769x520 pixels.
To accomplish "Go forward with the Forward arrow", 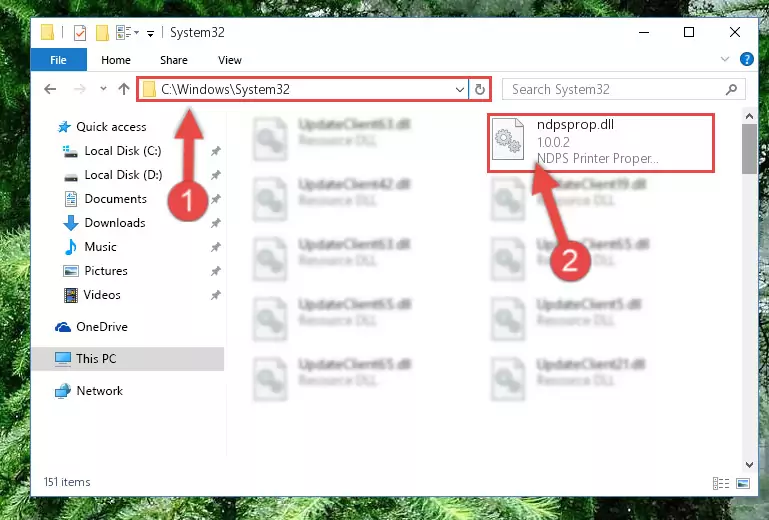I will tap(79, 89).
